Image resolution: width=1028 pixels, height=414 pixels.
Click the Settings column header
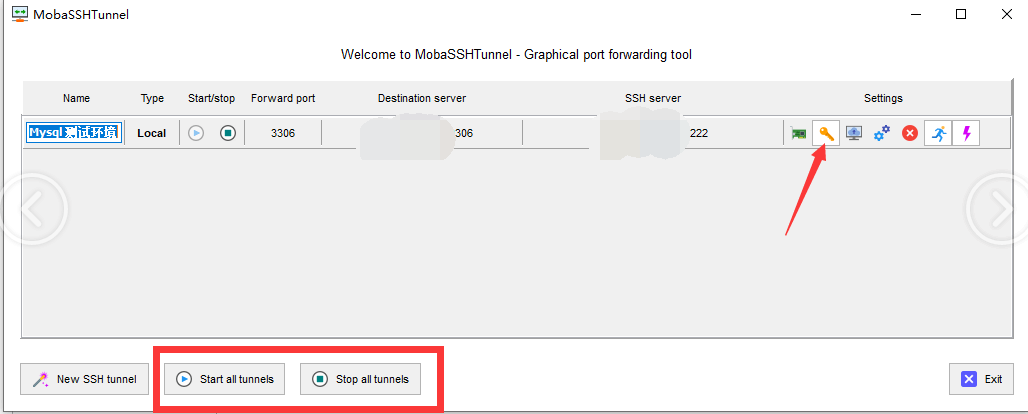click(883, 98)
